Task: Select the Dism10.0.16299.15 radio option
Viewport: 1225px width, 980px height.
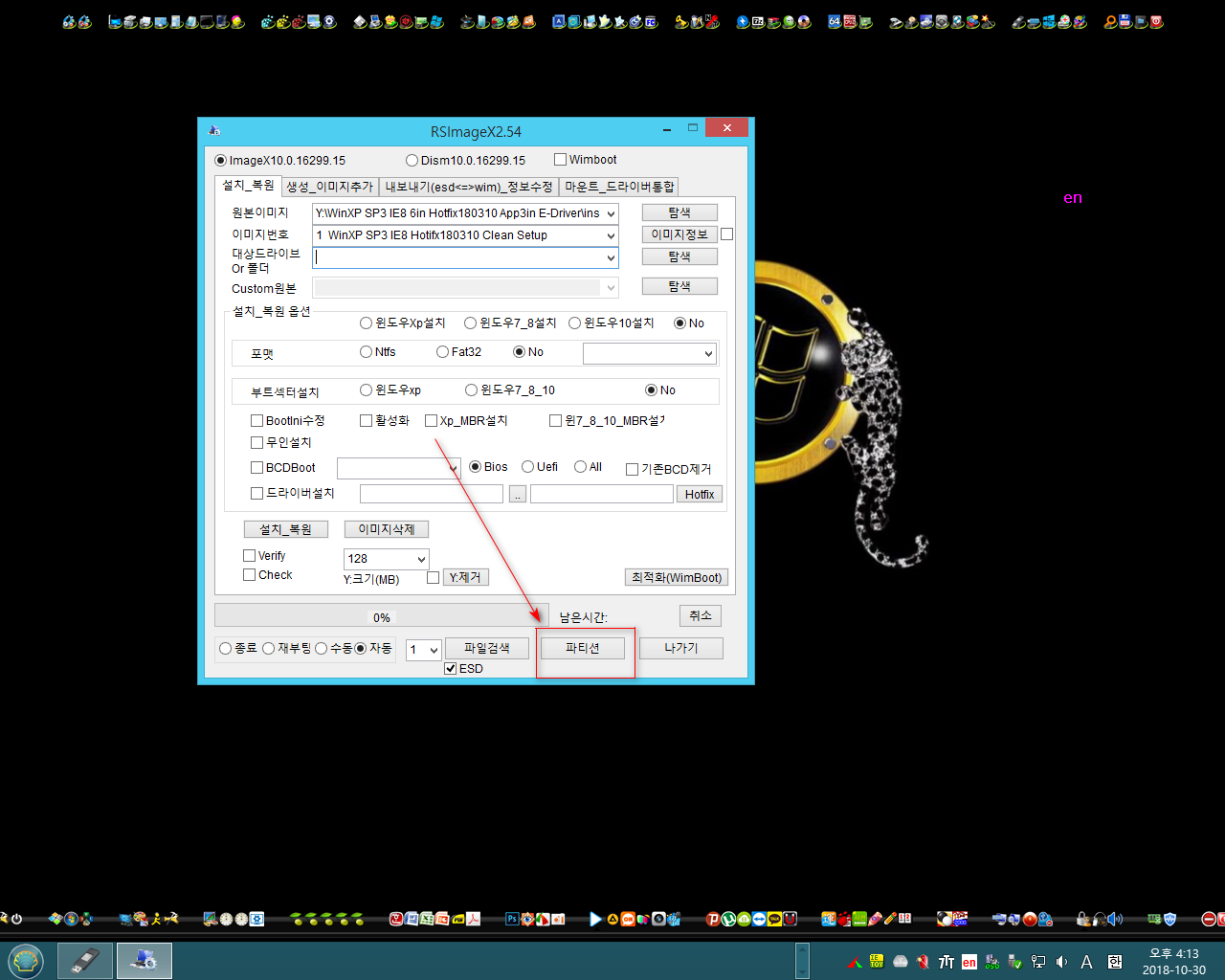Action: click(412, 161)
